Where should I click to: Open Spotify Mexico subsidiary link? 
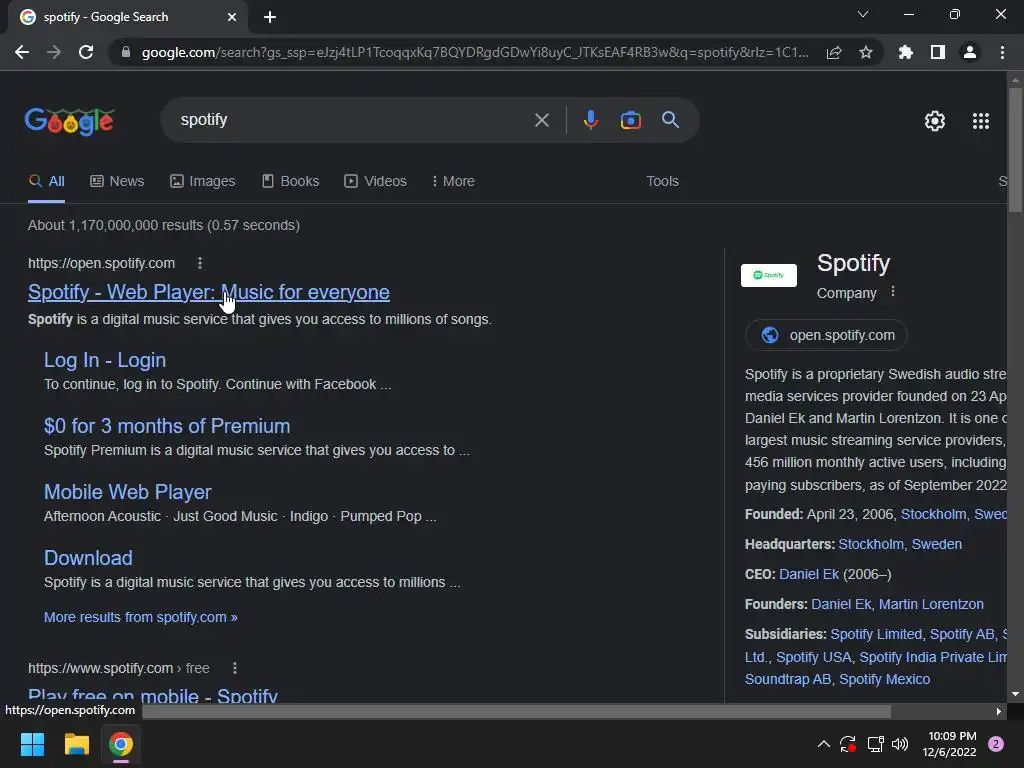884,679
